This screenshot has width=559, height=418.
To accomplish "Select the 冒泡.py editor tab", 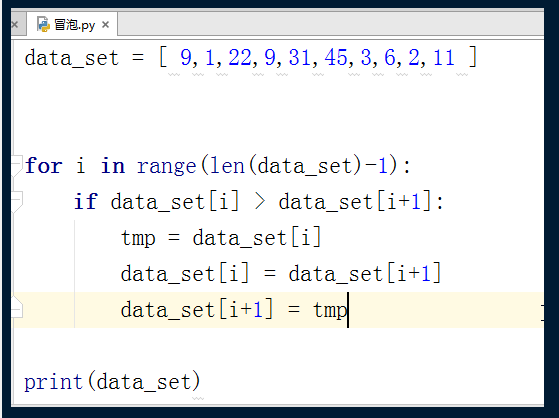I will [x=72, y=25].
